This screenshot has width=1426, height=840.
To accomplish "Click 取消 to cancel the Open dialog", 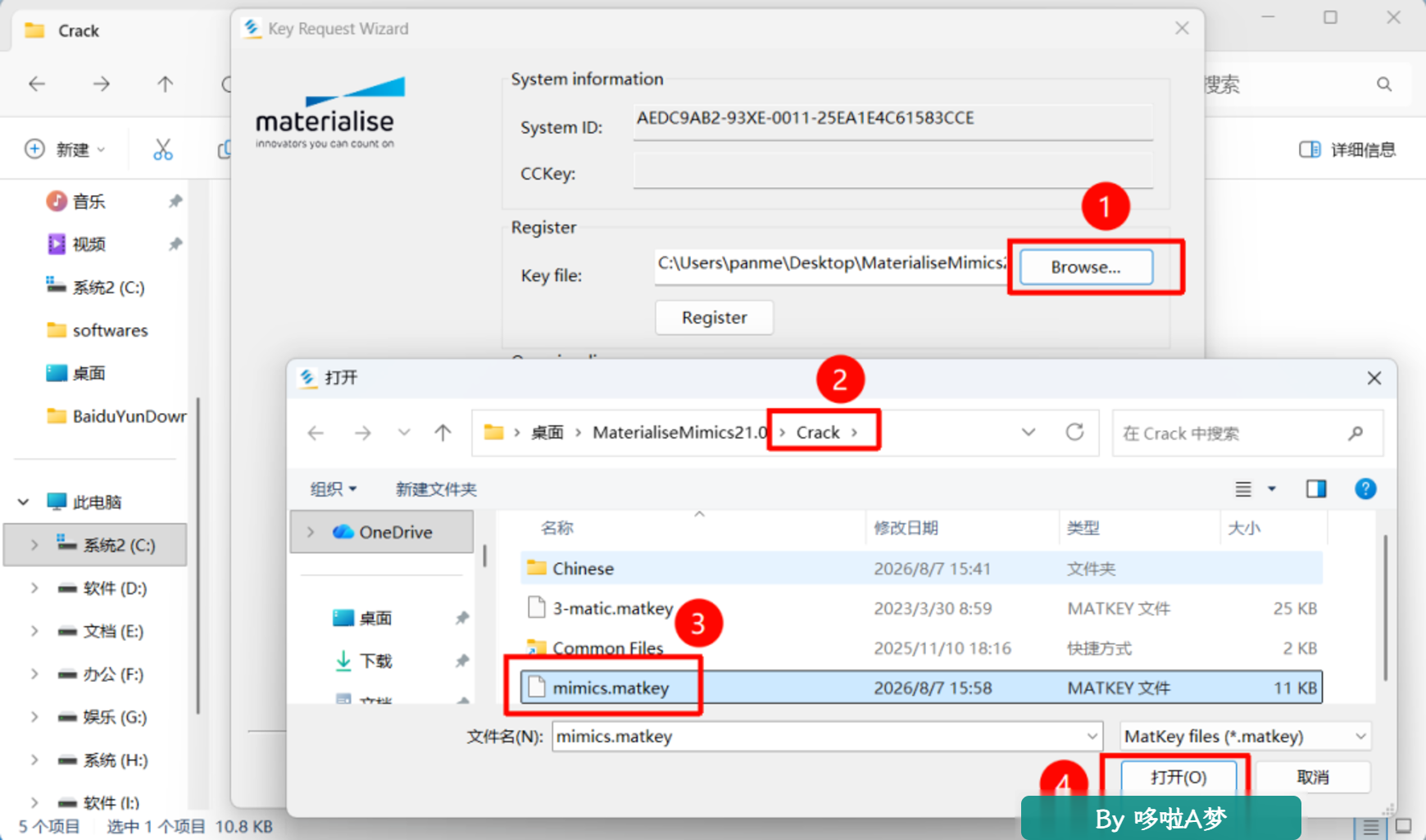I will point(1313,777).
